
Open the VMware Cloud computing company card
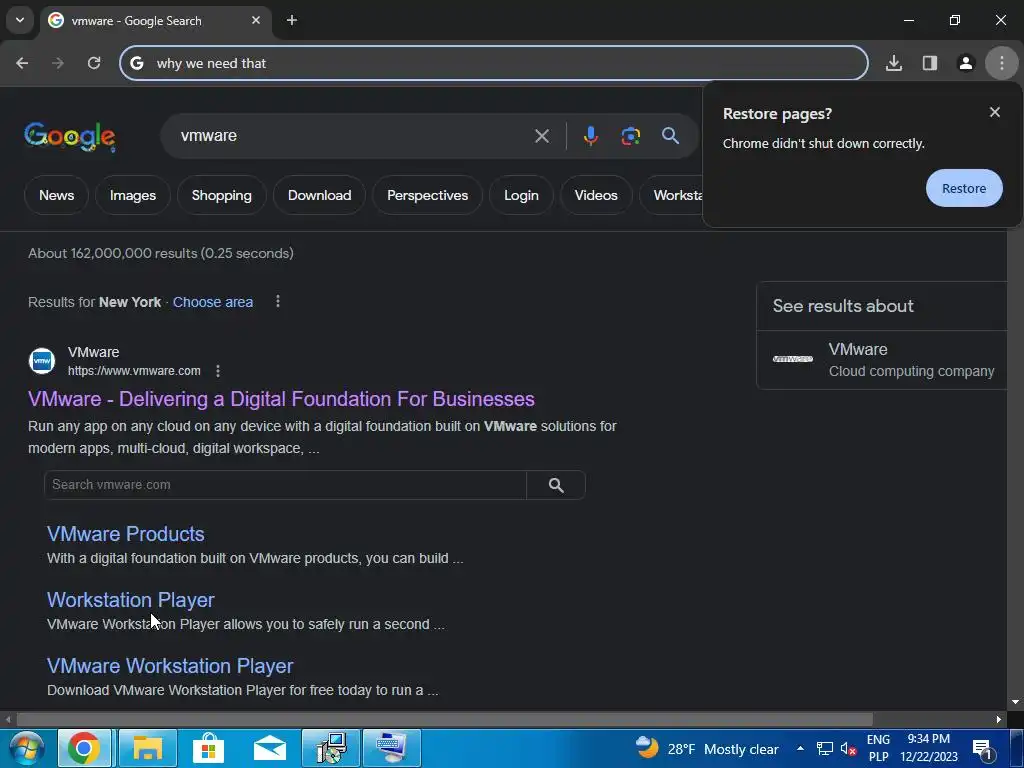[x=882, y=360]
